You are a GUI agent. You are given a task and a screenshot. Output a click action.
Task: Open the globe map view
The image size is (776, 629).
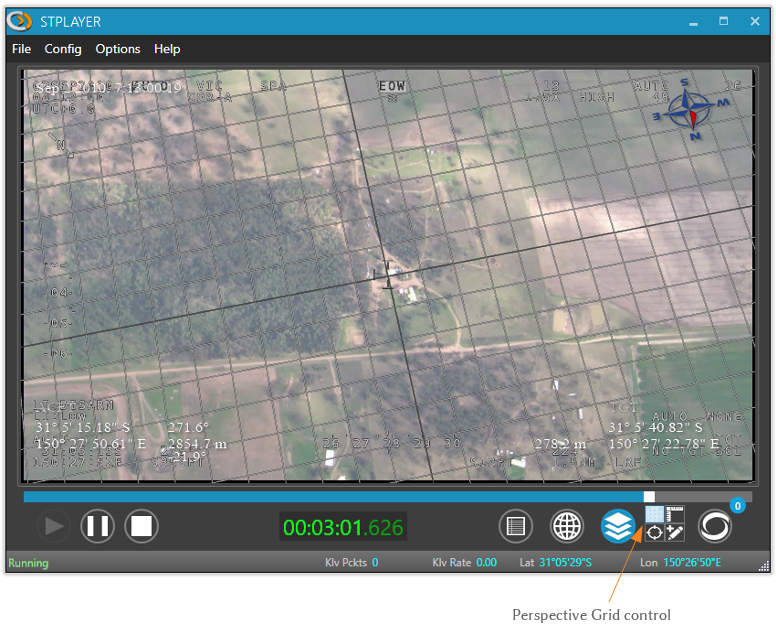(x=567, y=526)
